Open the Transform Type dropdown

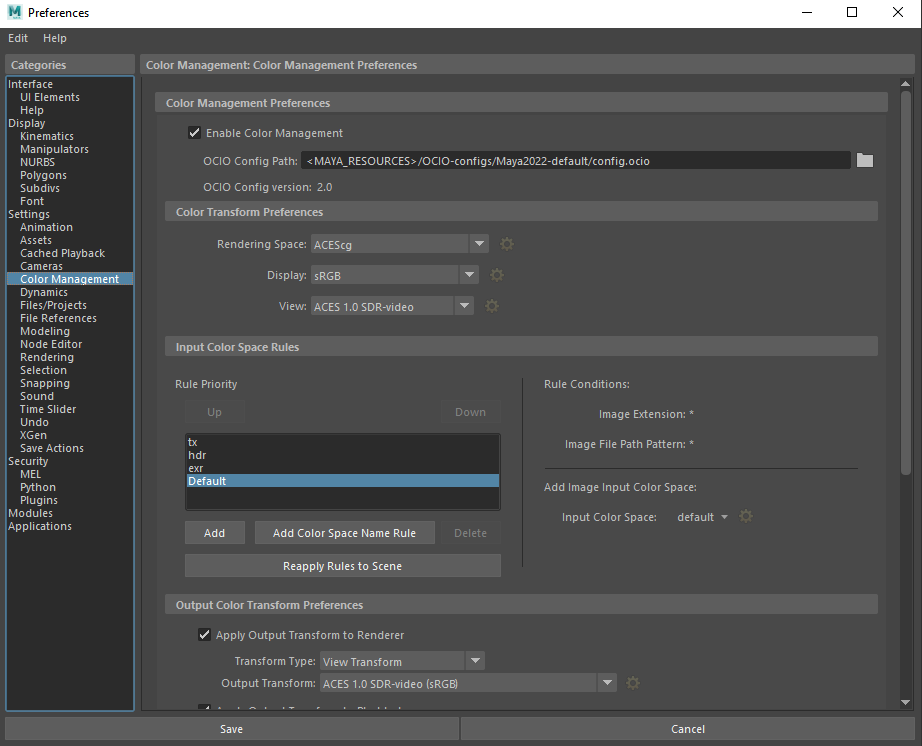coord(475,660)
